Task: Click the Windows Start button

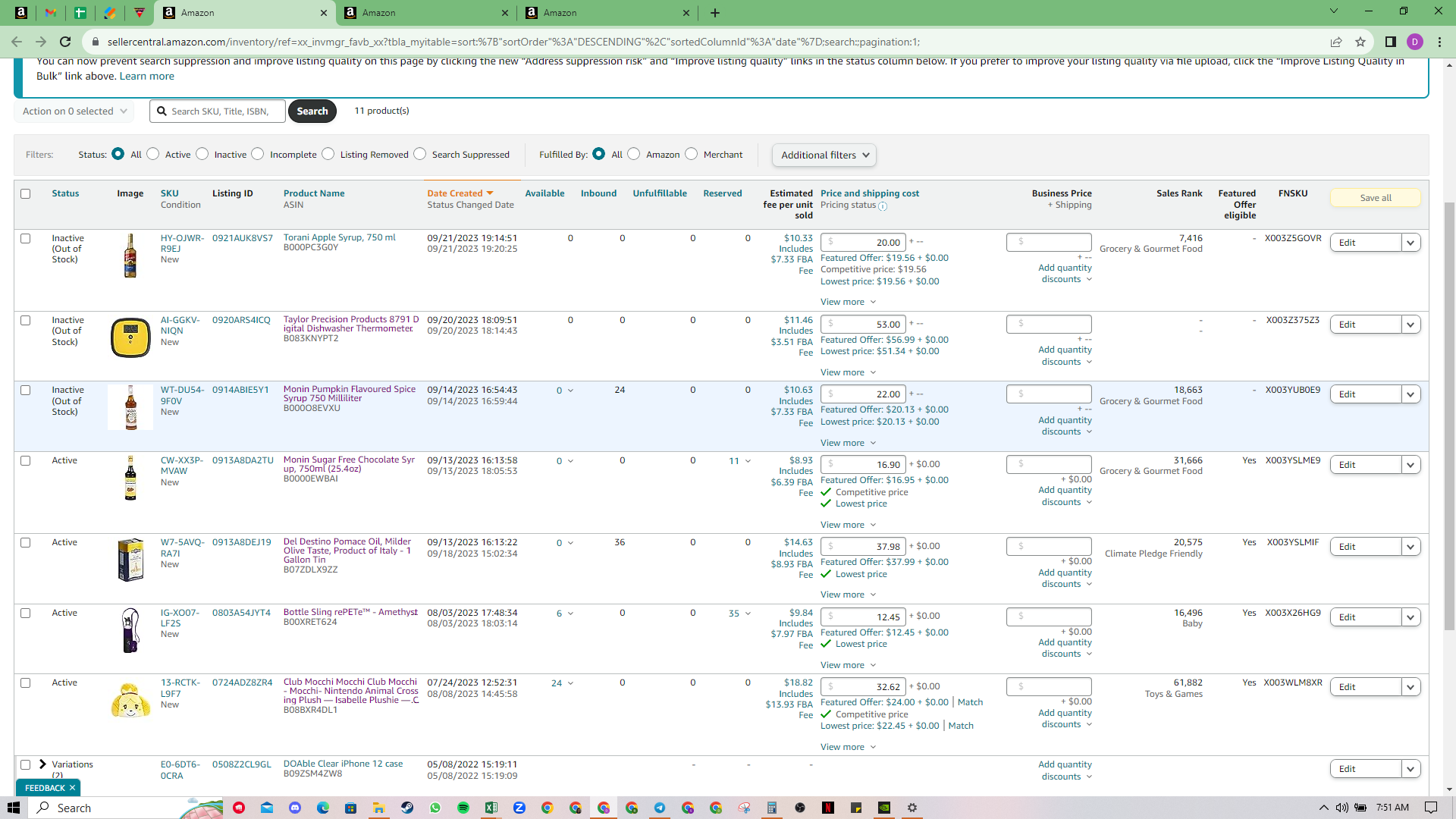Action: pos(14,808)
